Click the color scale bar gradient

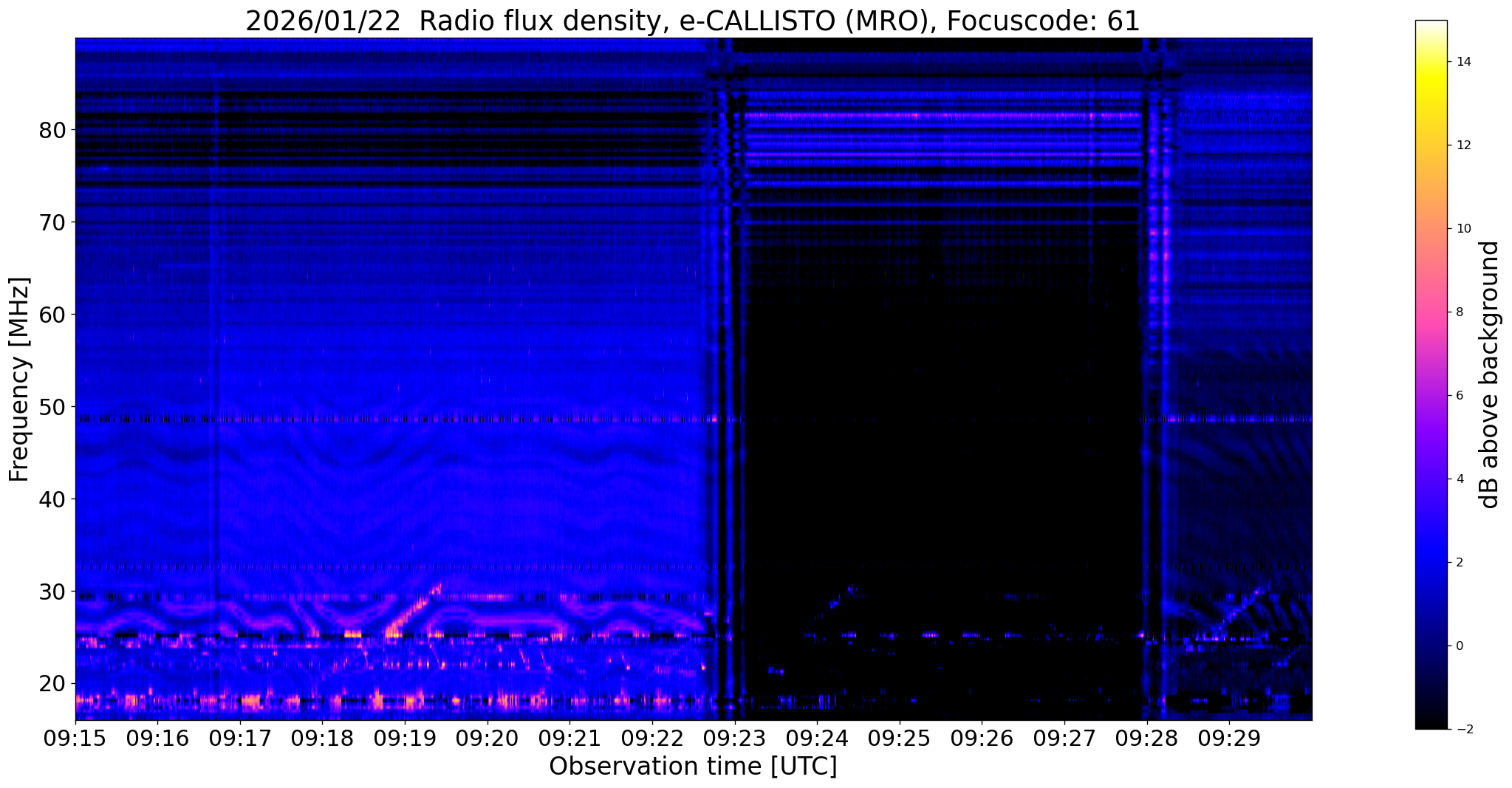point(1431,374)
